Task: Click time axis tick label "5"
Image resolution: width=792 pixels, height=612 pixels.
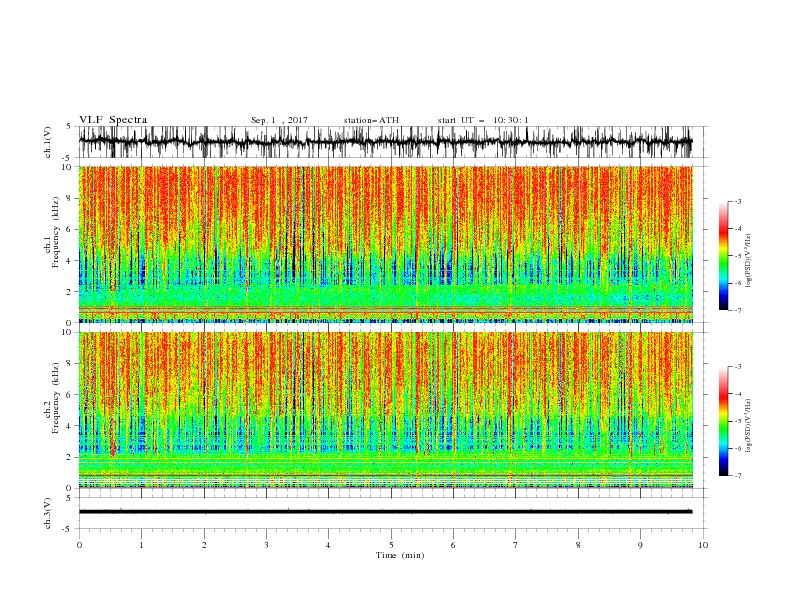Action: [391, 545]
